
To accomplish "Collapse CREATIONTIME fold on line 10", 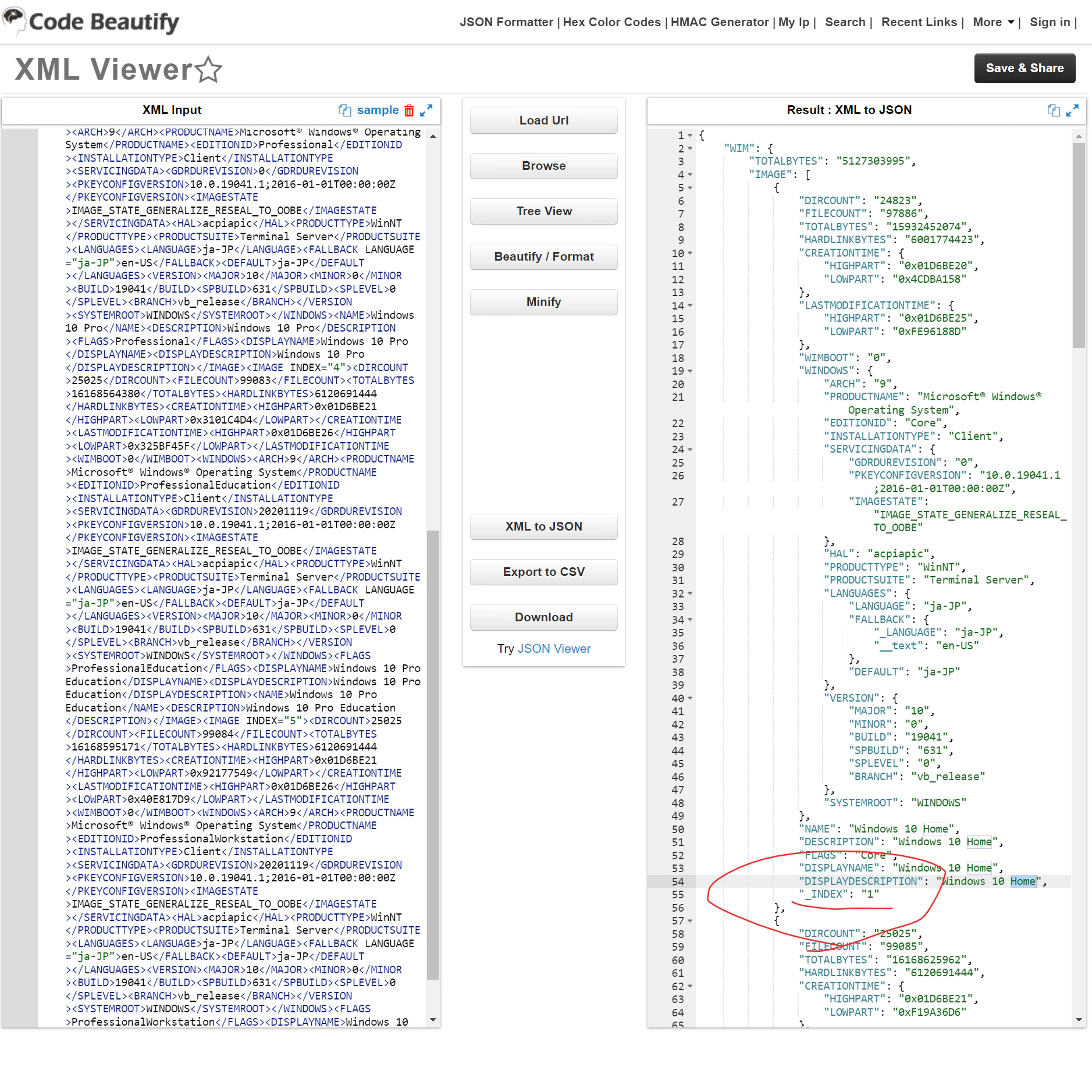I will (690, 253).
